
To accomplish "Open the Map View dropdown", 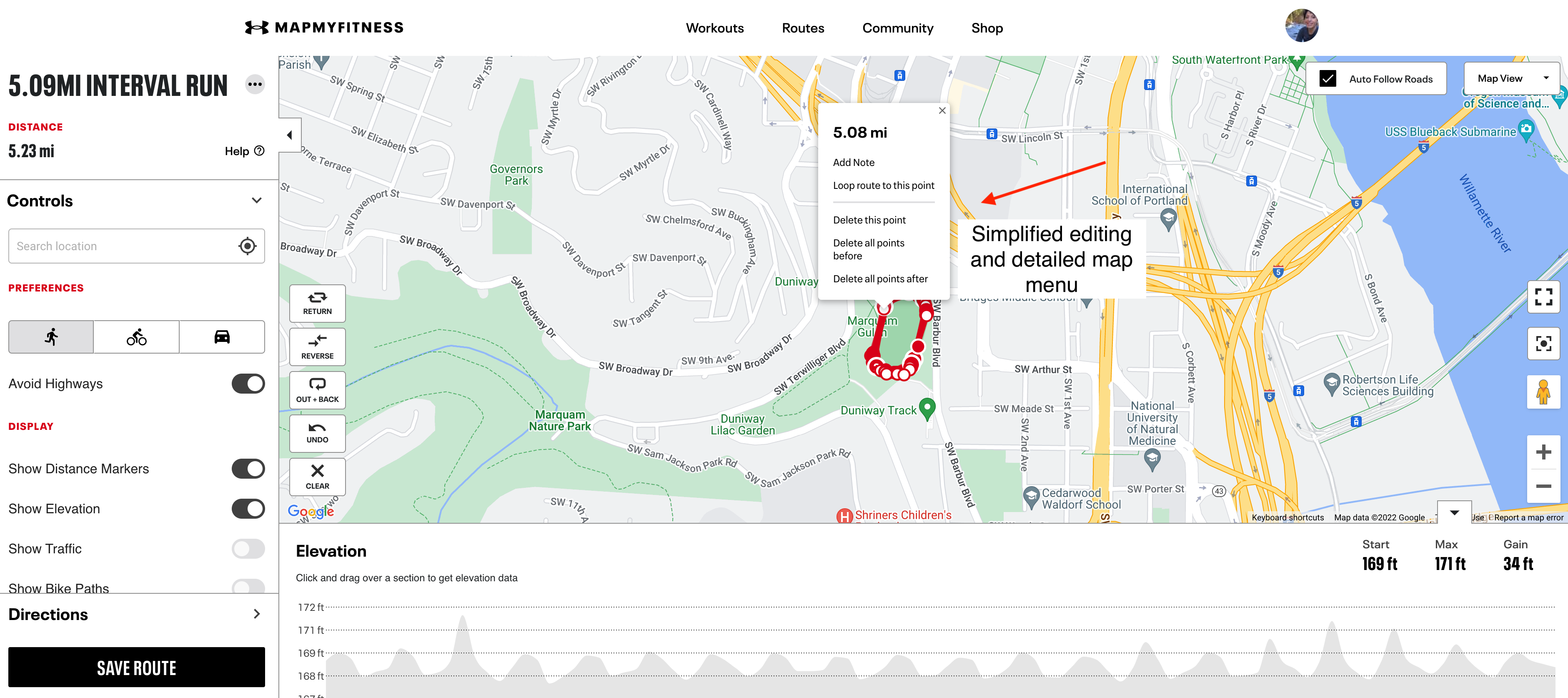I will point(1510,78).
